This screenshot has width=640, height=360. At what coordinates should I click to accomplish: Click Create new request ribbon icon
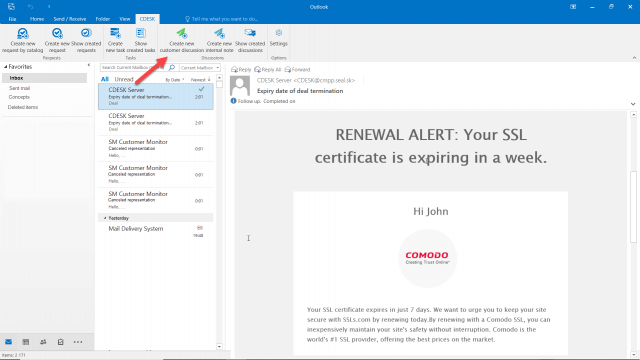pos(57,33)
